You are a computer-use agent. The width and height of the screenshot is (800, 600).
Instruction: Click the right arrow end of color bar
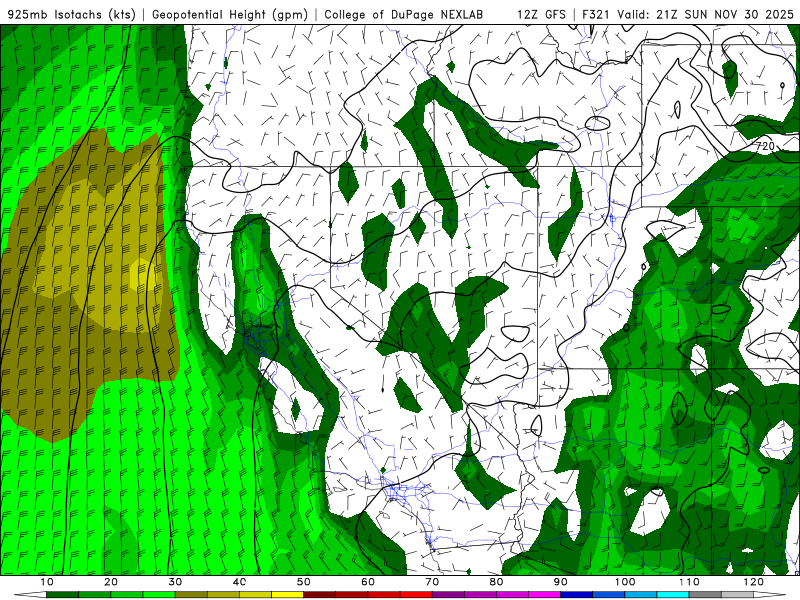pyautogui.click(x=769, y=595)
